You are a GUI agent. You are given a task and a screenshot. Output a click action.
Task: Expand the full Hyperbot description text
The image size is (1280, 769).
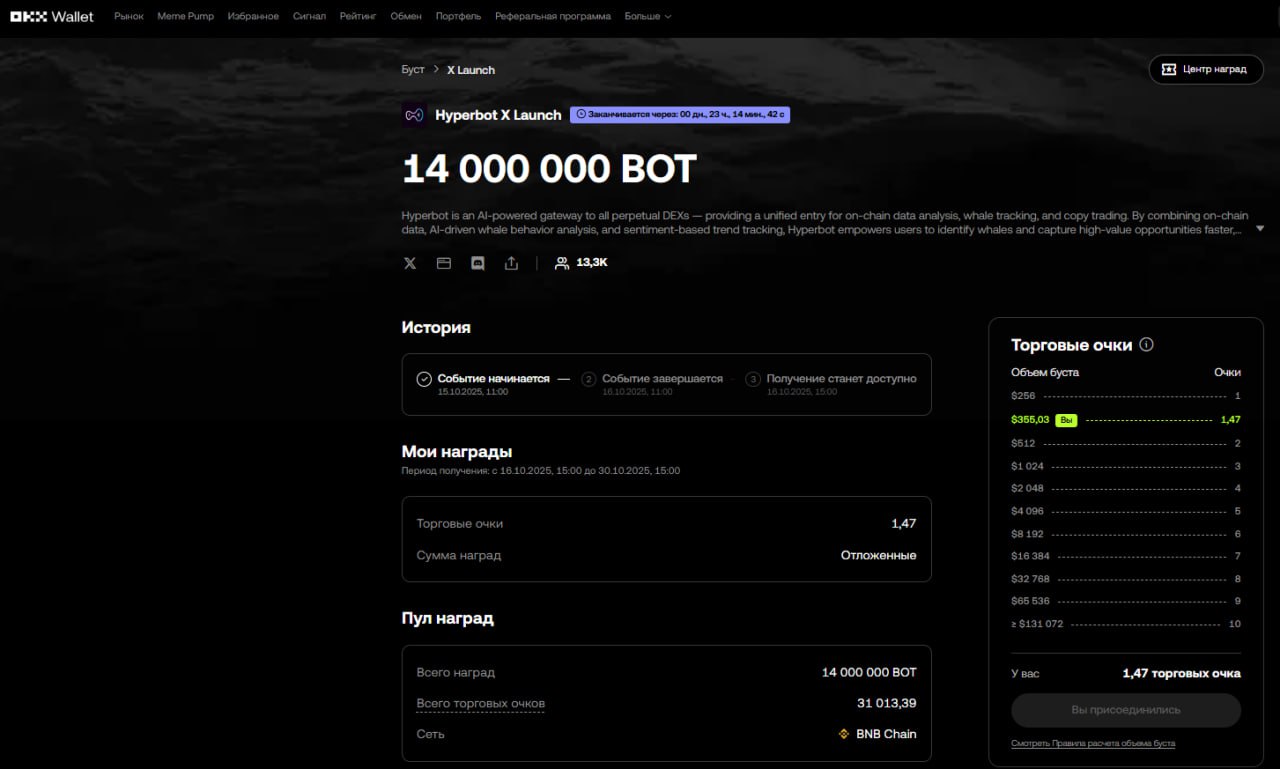point(1259,229)
